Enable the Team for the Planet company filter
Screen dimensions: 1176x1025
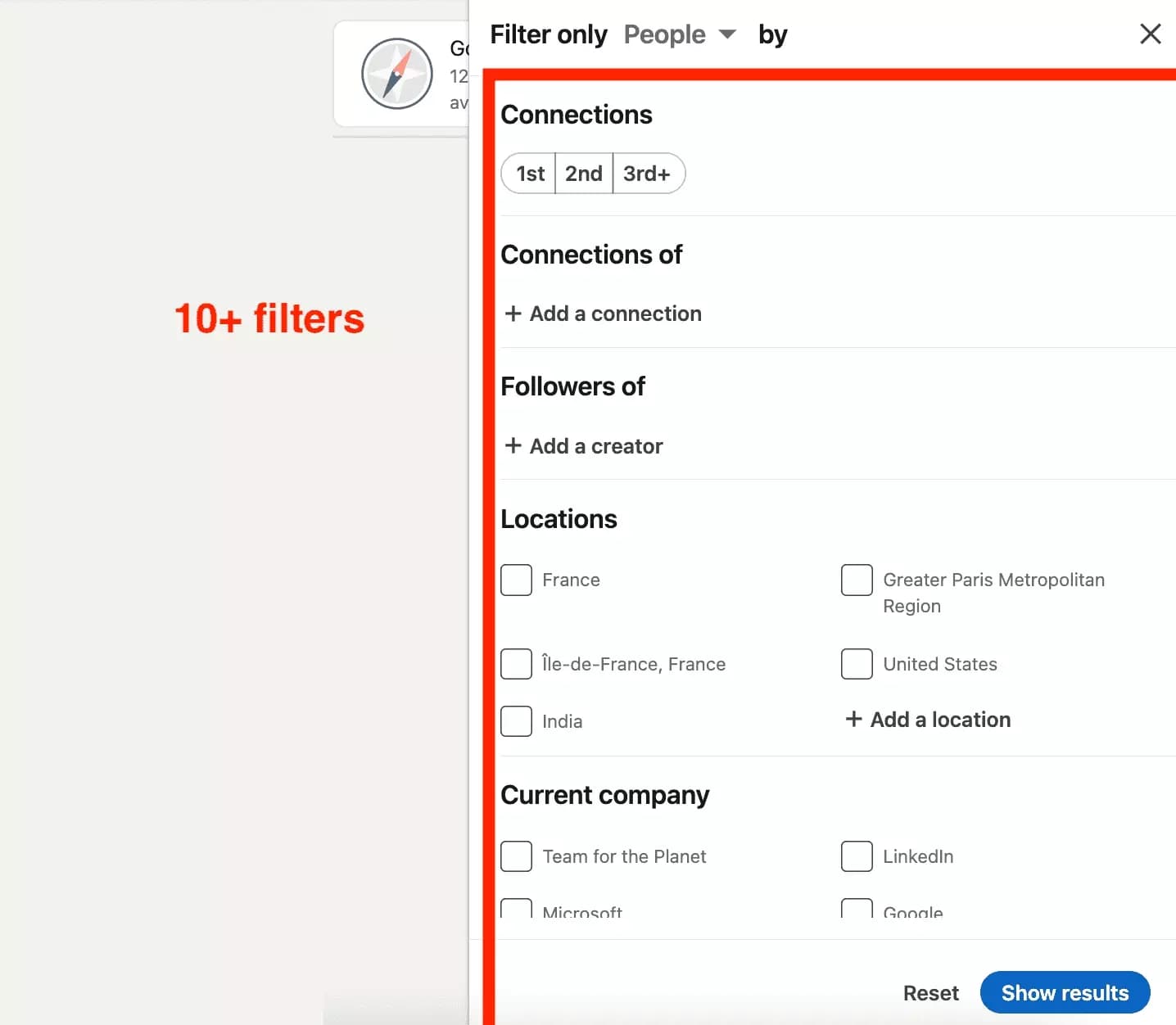tap(516, 856)
